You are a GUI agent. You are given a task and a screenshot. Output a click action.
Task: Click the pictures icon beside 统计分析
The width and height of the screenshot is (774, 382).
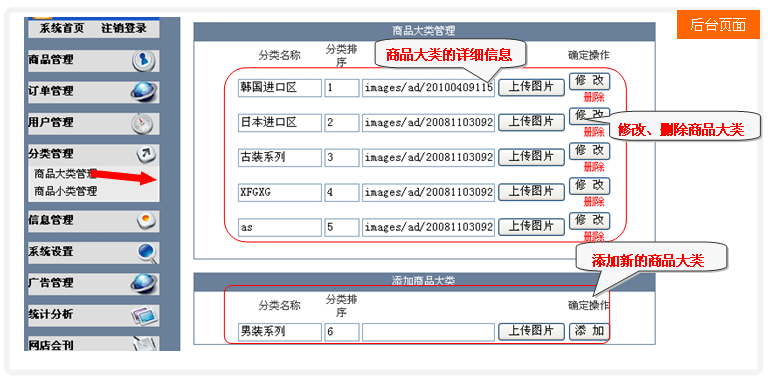coord(145,315)
